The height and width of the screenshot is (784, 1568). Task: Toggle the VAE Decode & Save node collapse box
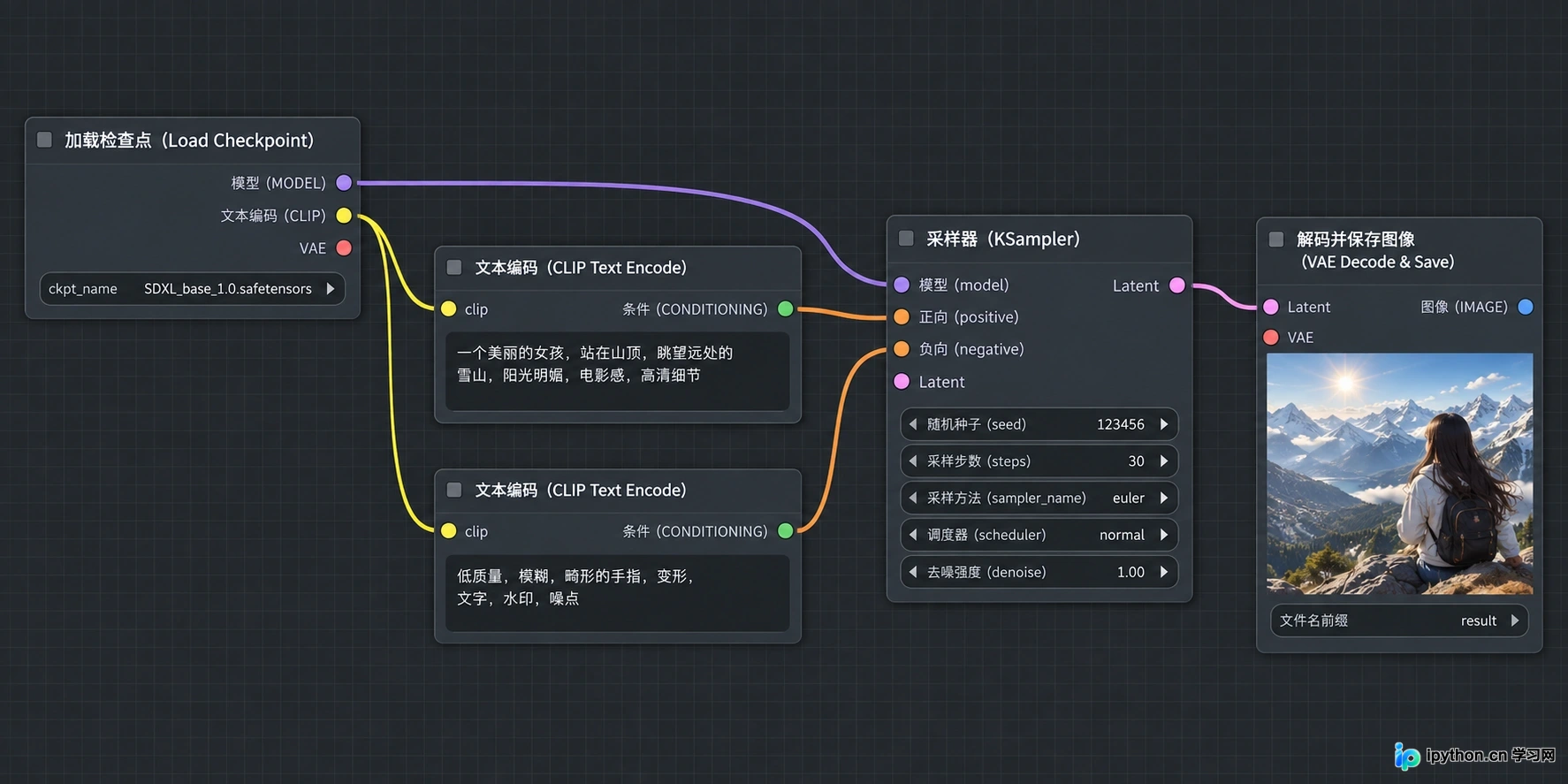1276,240
